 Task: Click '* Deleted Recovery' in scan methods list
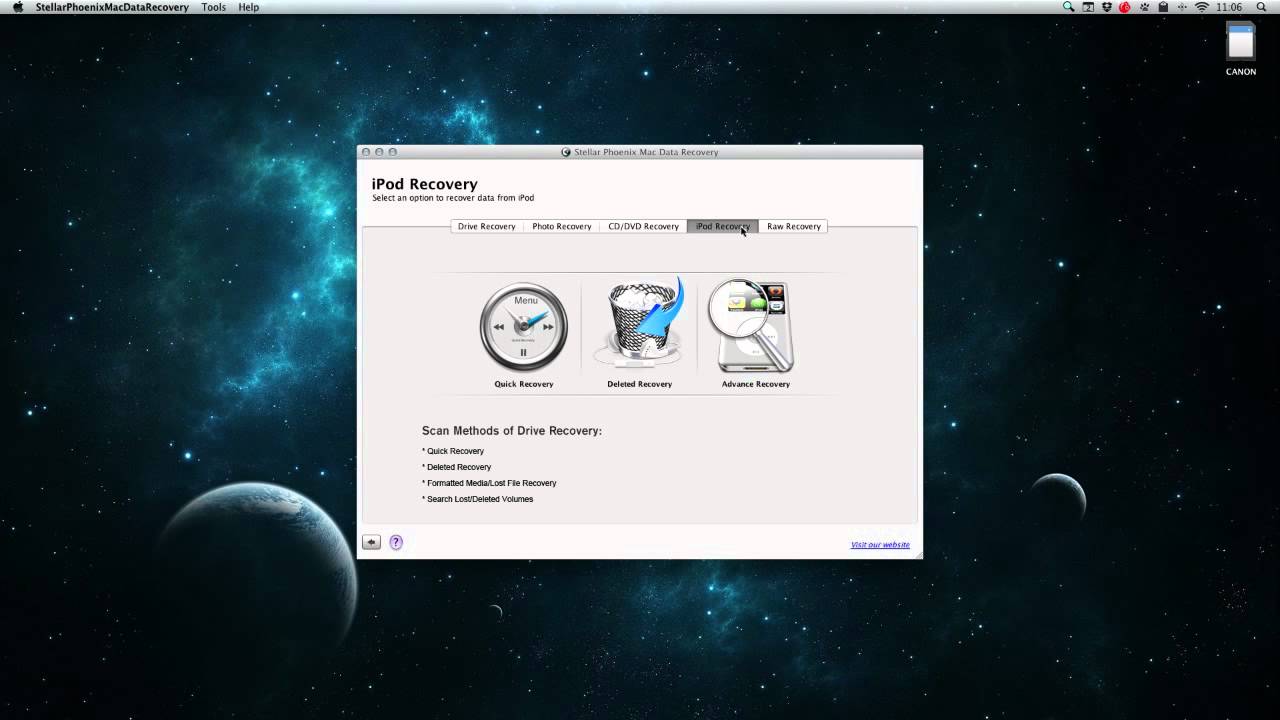pos(457,467)
